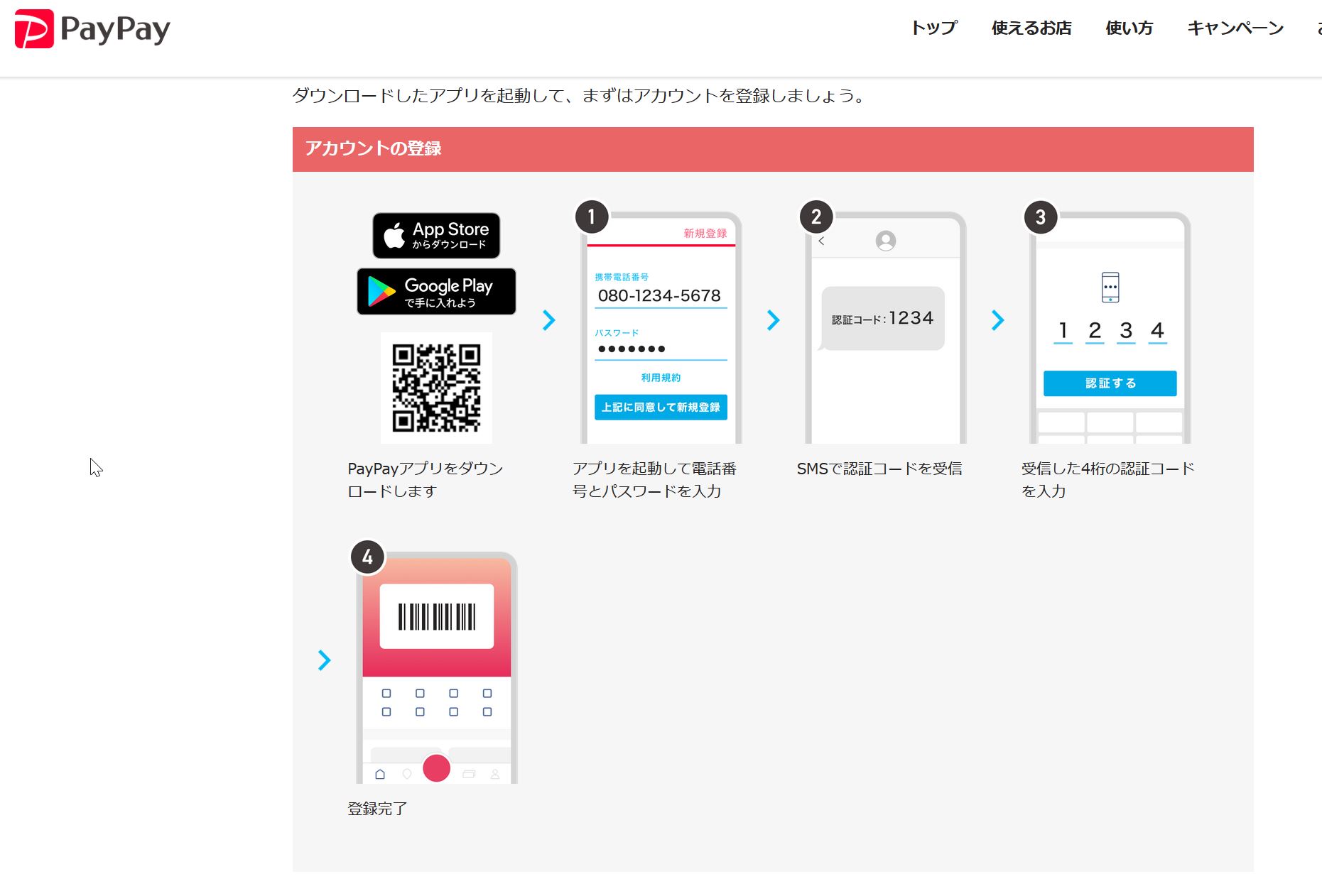The image size is (1322, 896).
Task: Click the step 4 barcode home illustration
Action: (435, 663)
